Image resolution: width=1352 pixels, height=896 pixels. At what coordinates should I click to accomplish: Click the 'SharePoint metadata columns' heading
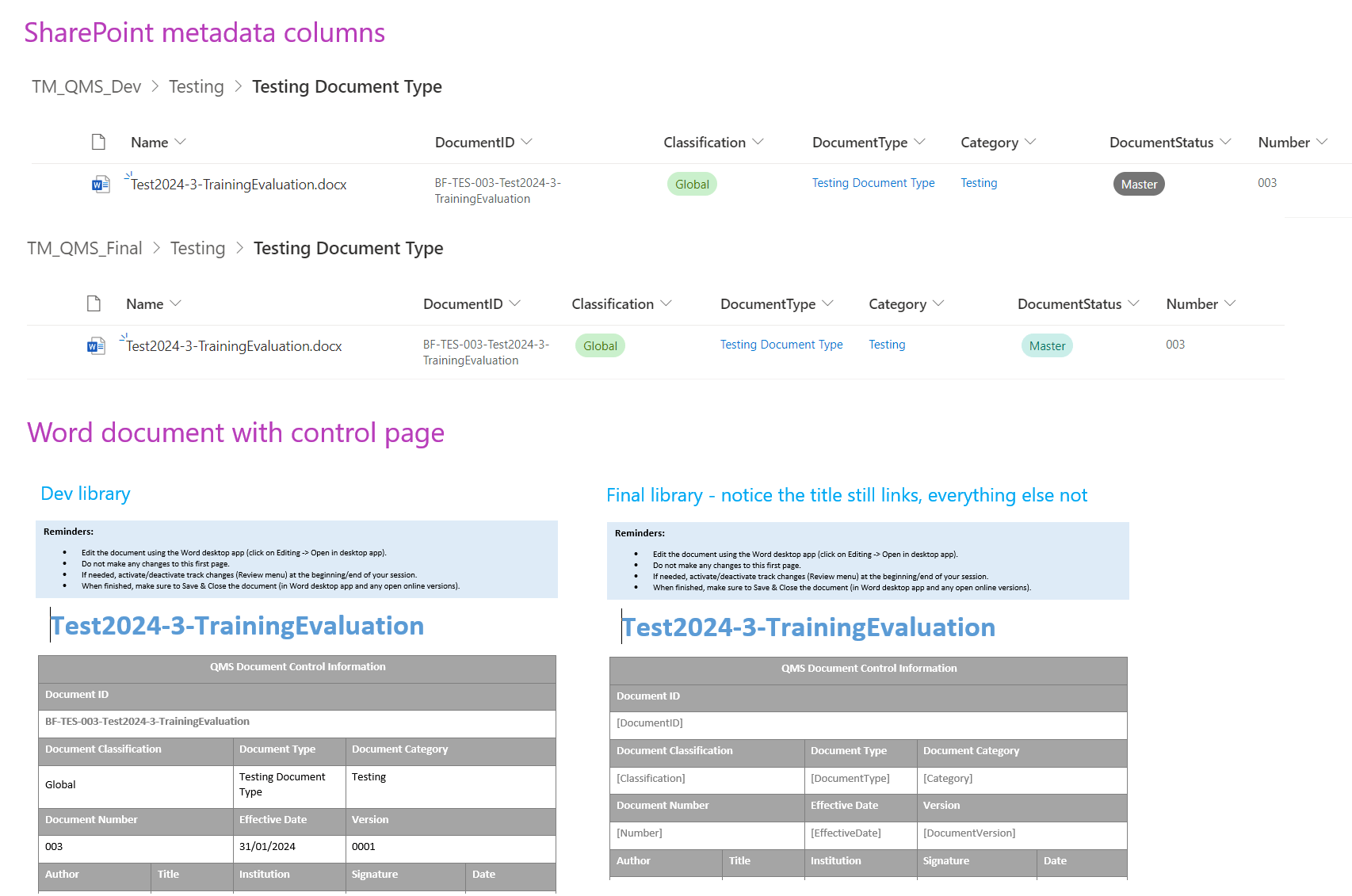point(204,32)
